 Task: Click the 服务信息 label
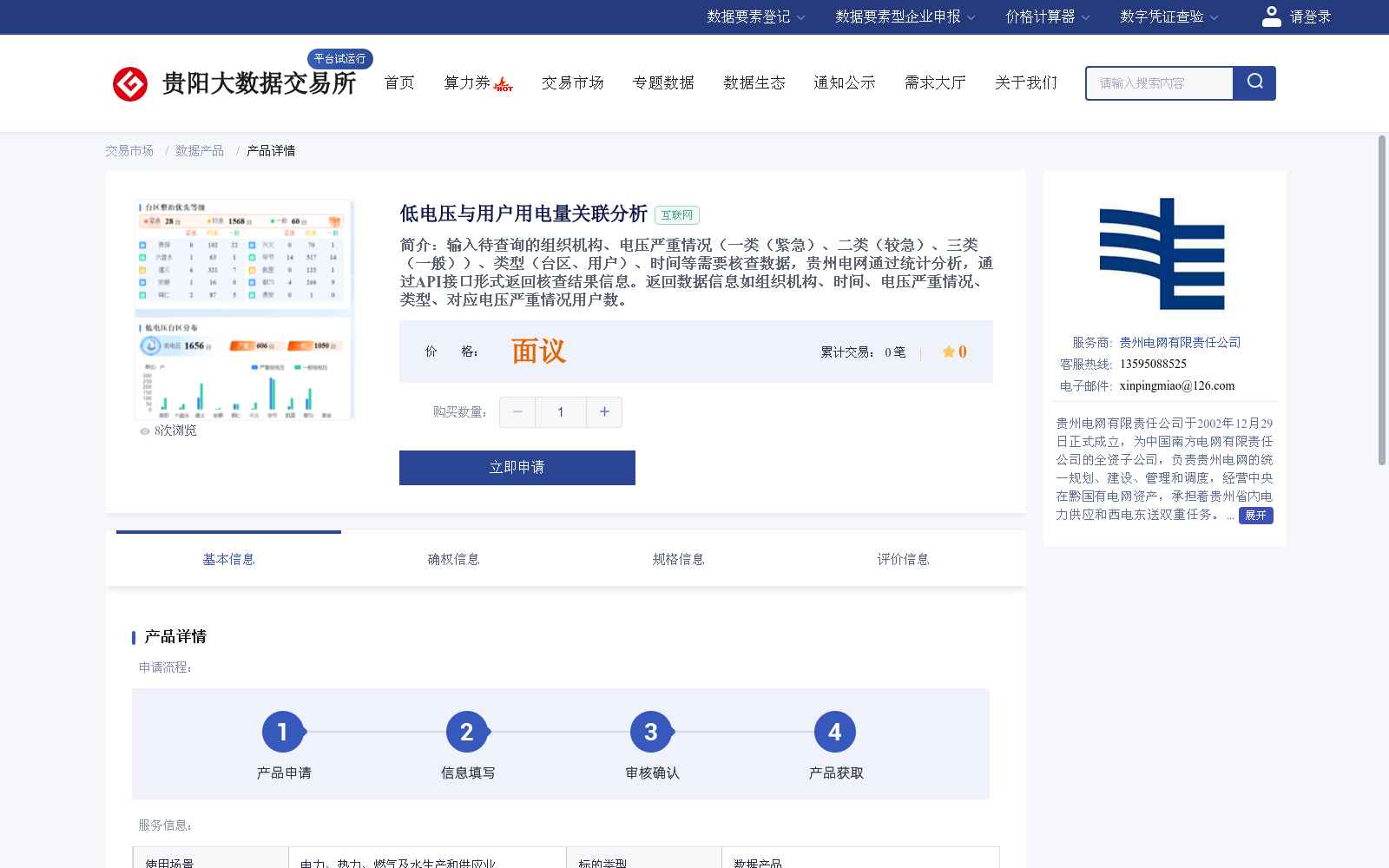[x=166, y=825]
